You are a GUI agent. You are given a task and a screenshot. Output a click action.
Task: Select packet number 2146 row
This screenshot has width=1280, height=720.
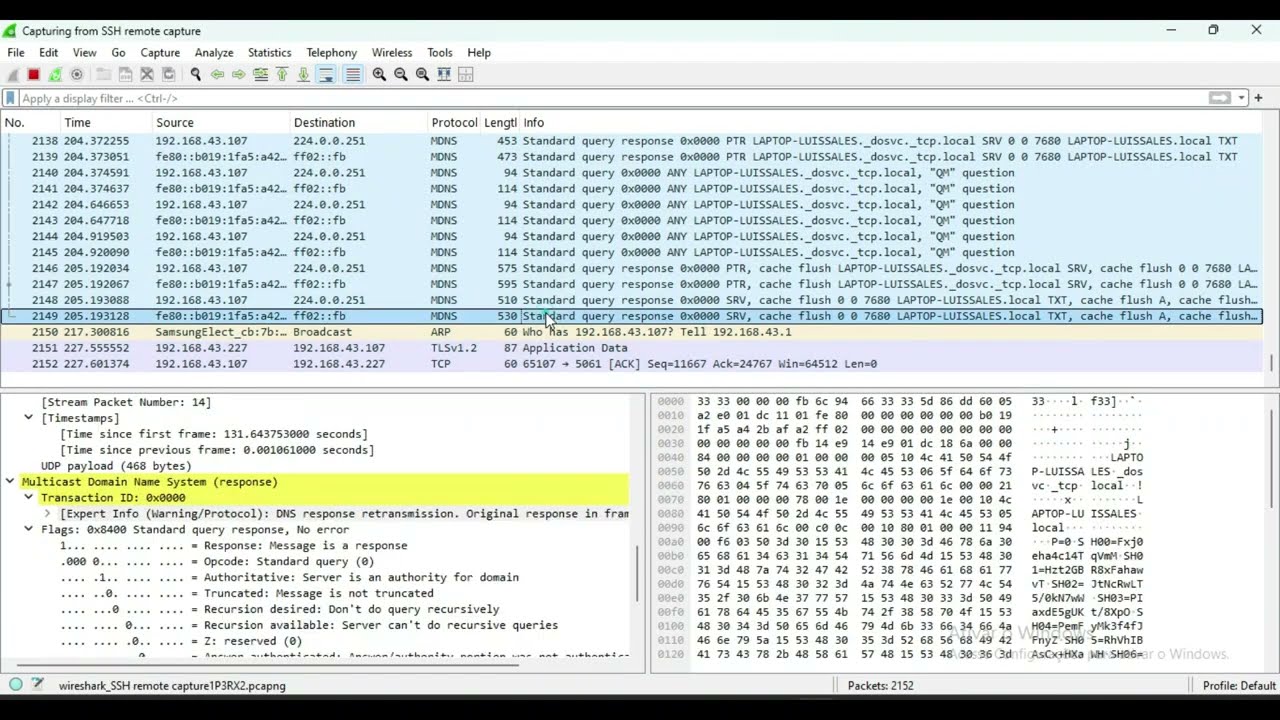point(632,268)
